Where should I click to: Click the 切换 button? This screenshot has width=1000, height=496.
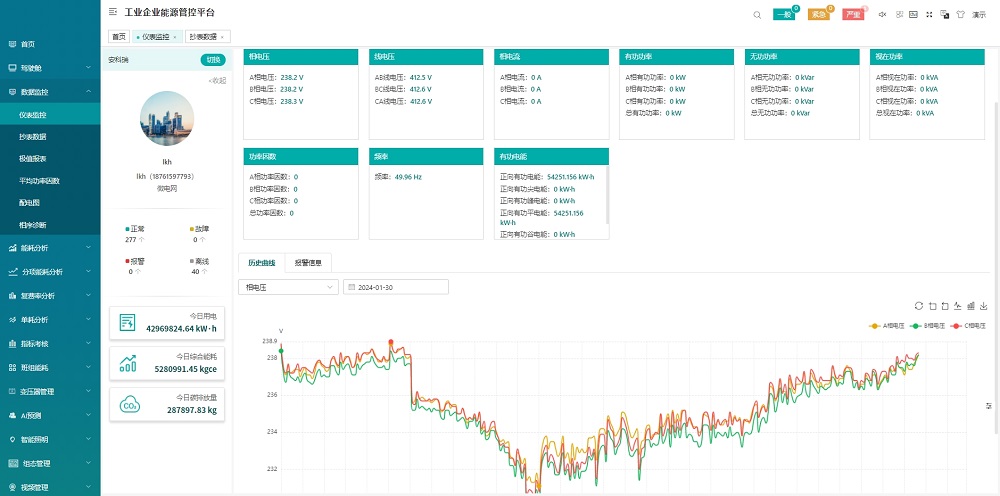point(212,60)
